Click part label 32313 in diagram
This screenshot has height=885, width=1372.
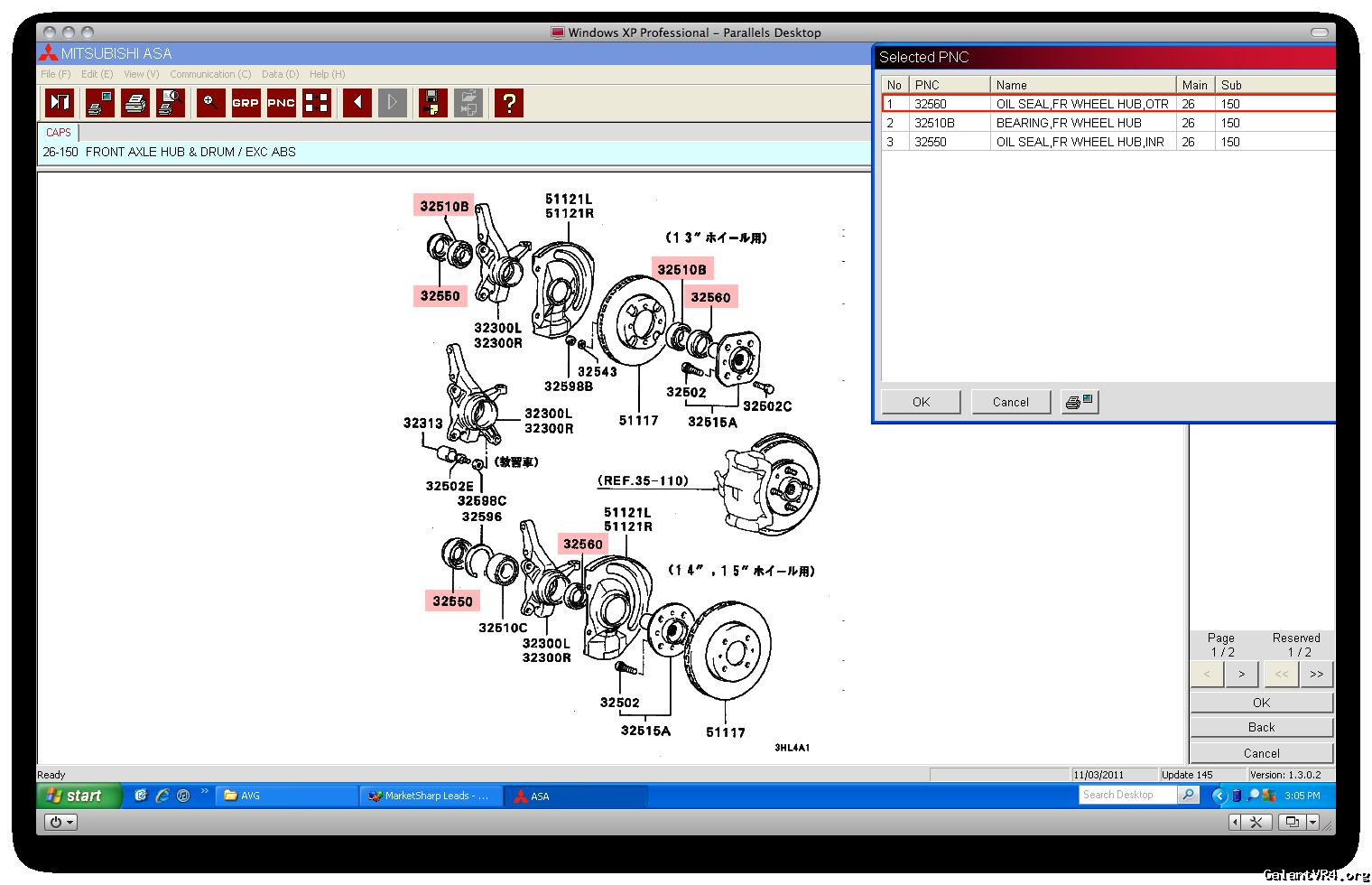[x=422, y=423]
